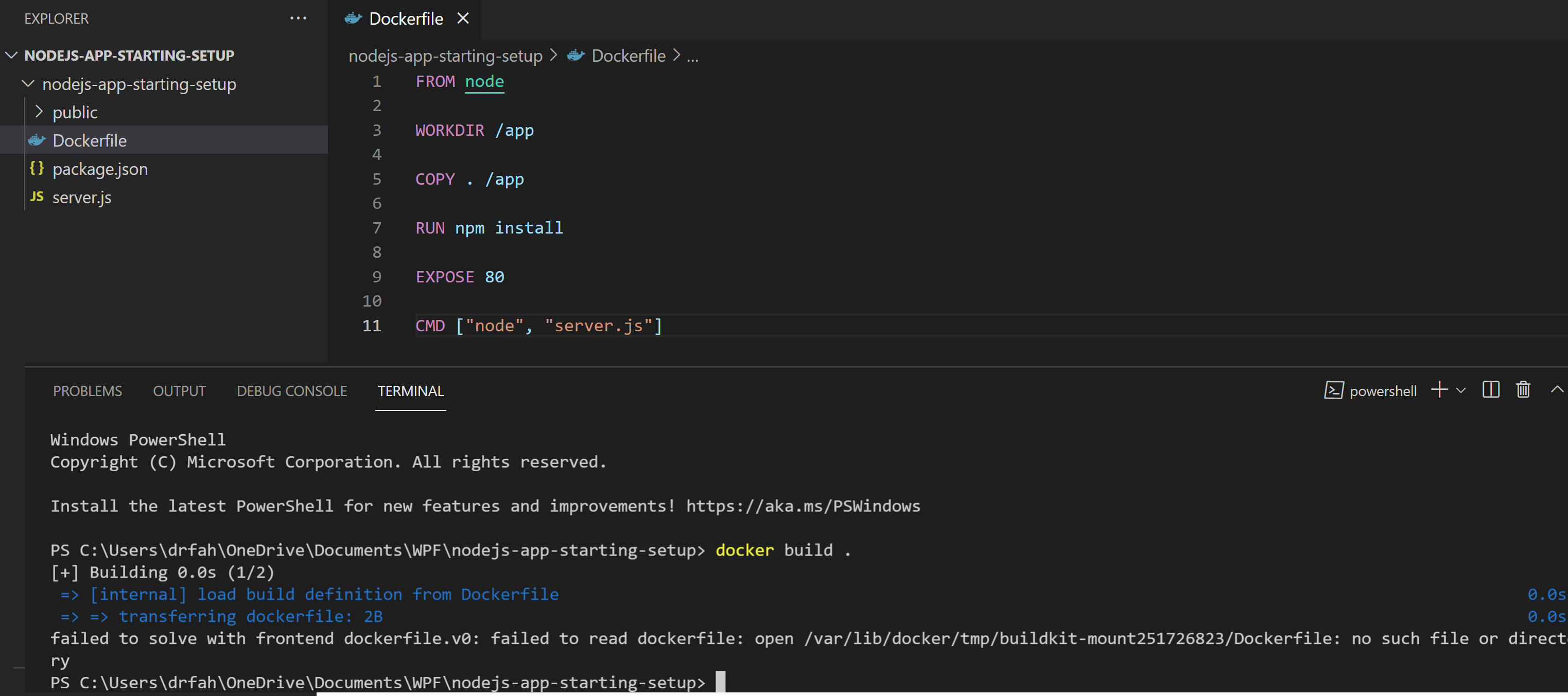Switch to the OUTPUT panel tab
This screenshot has width=1568, height=696.
tap(180, 391)
